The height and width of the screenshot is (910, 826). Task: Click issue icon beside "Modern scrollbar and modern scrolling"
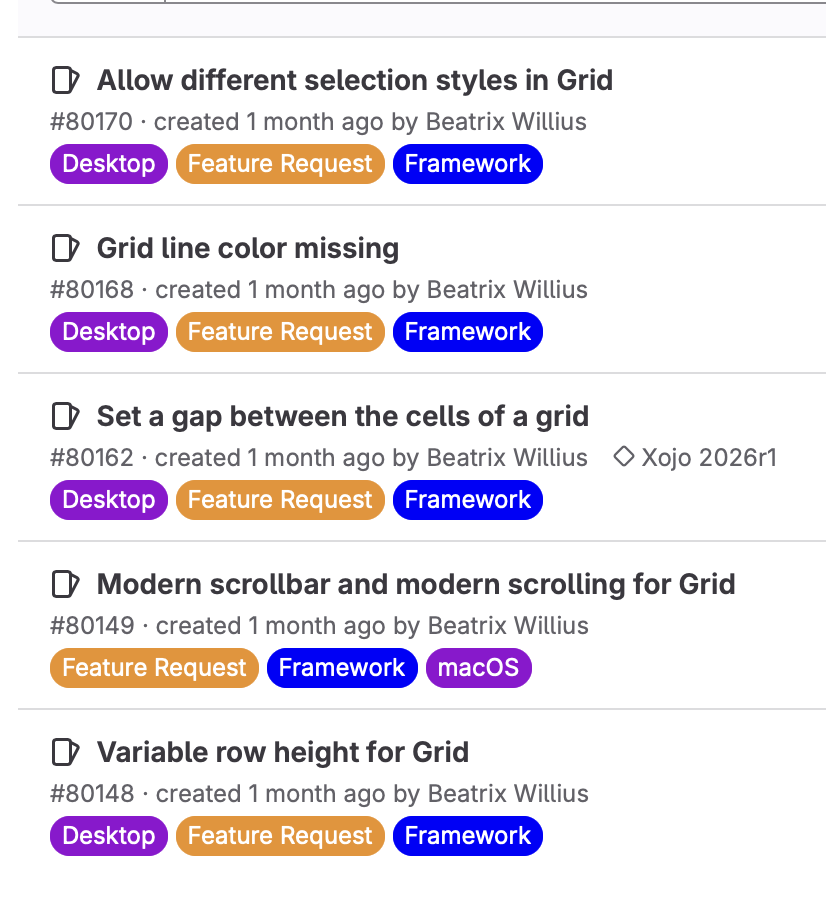point(65,584)
